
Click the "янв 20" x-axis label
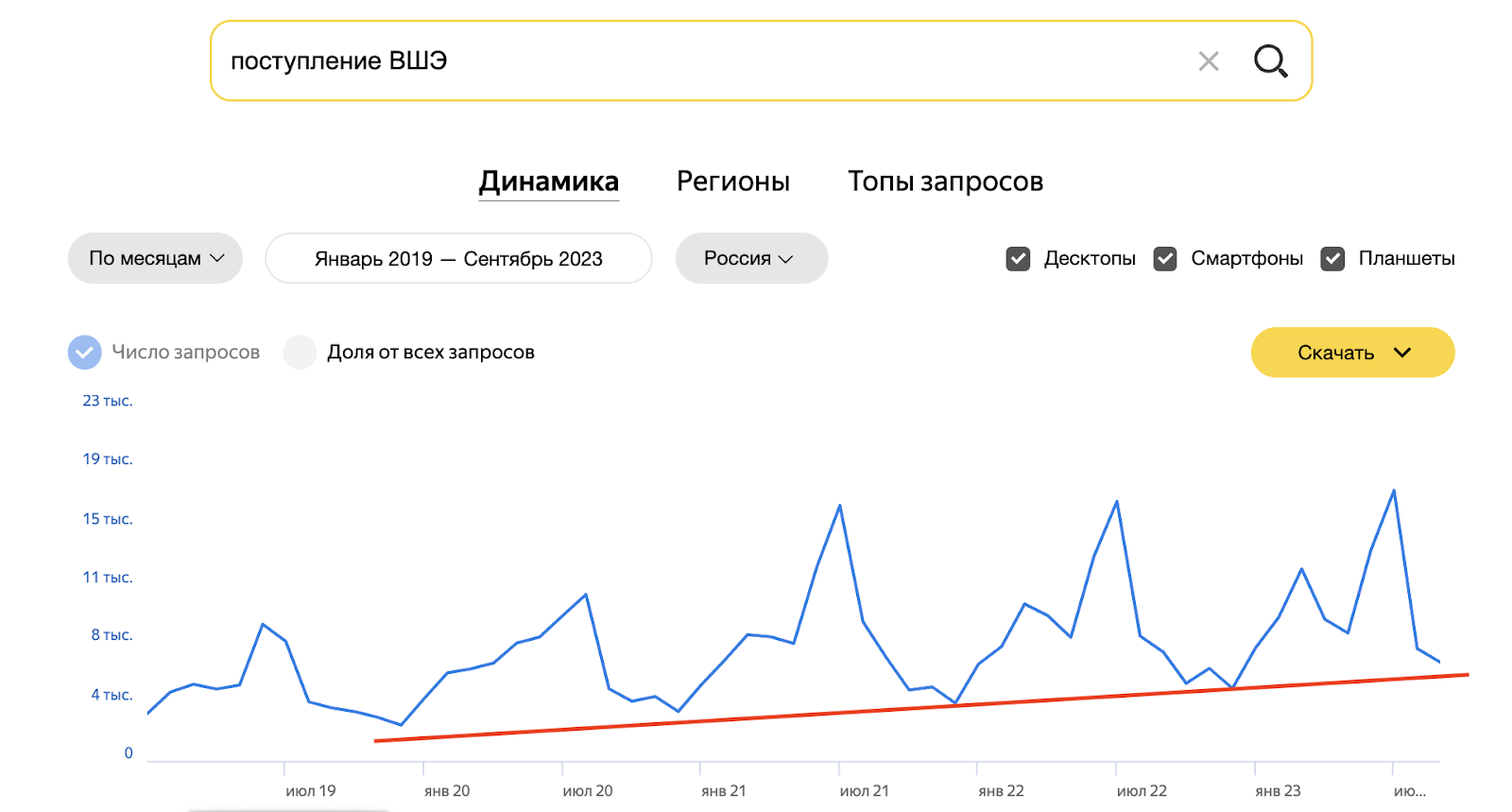447,791
